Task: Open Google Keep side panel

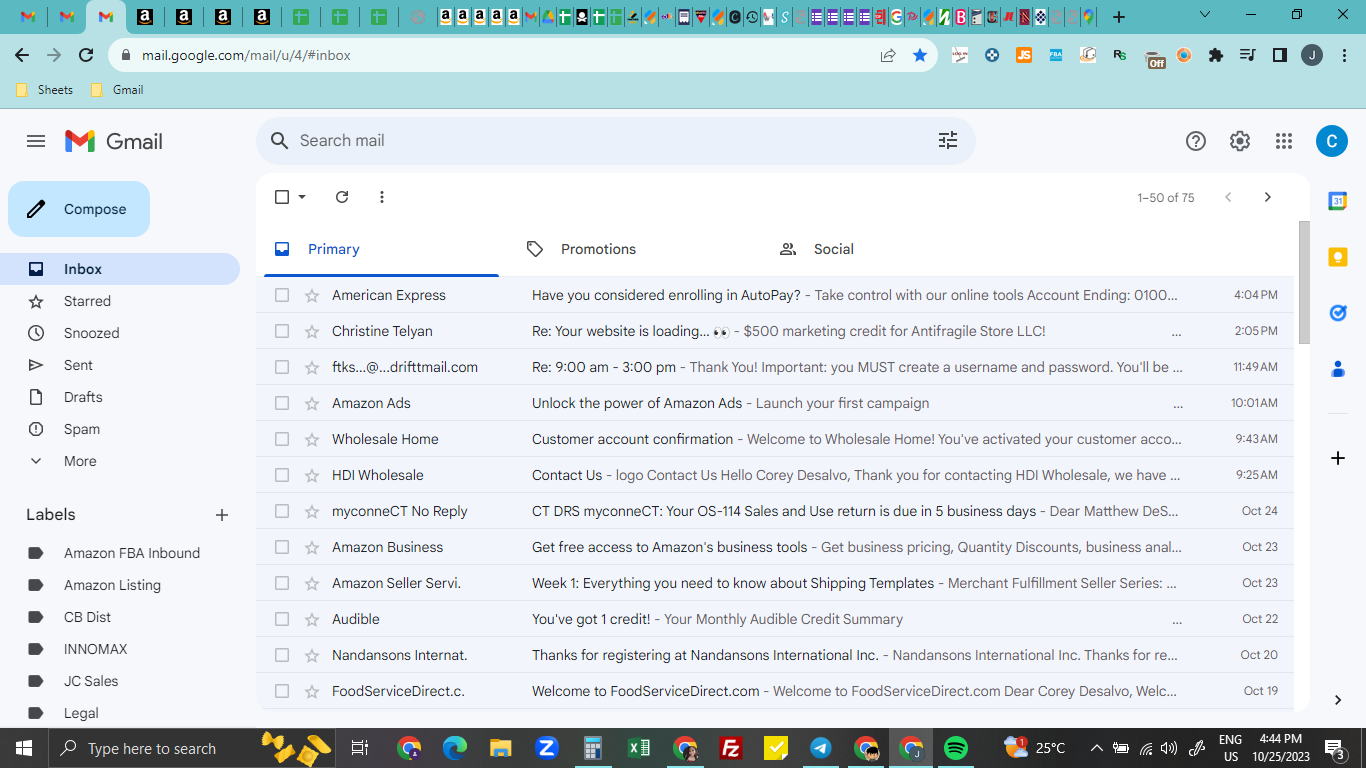Action: pyautogui.click(x=1338, y=257)
